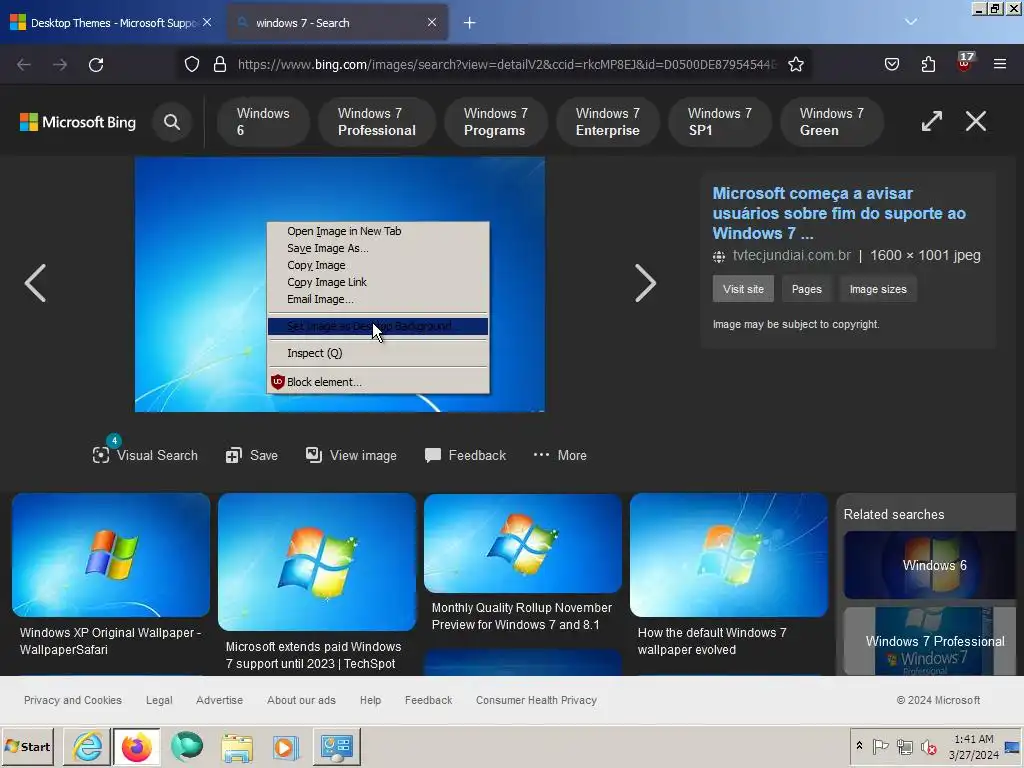Viewport: 1024px width, 768px height.
Task: Click the uBlock Origin toolbar icon
Action: tap(965, 63)
